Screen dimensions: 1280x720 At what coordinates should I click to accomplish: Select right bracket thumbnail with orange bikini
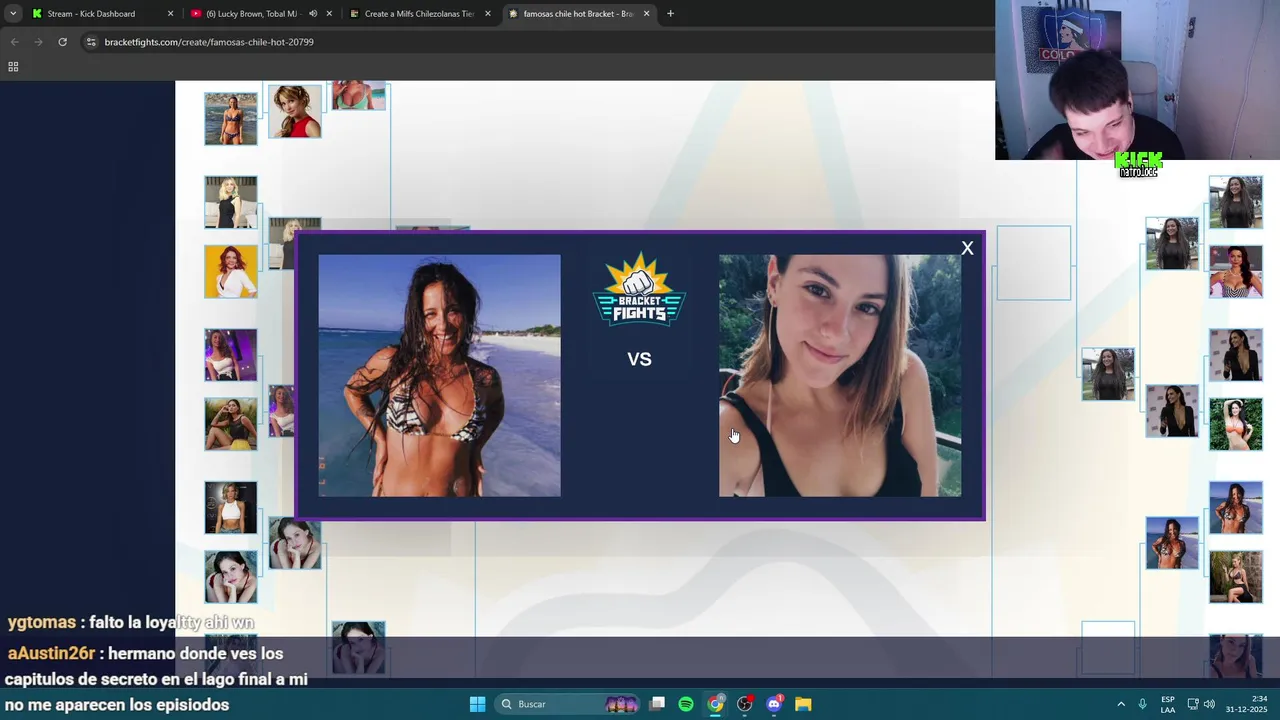[x=1236, y=424]
